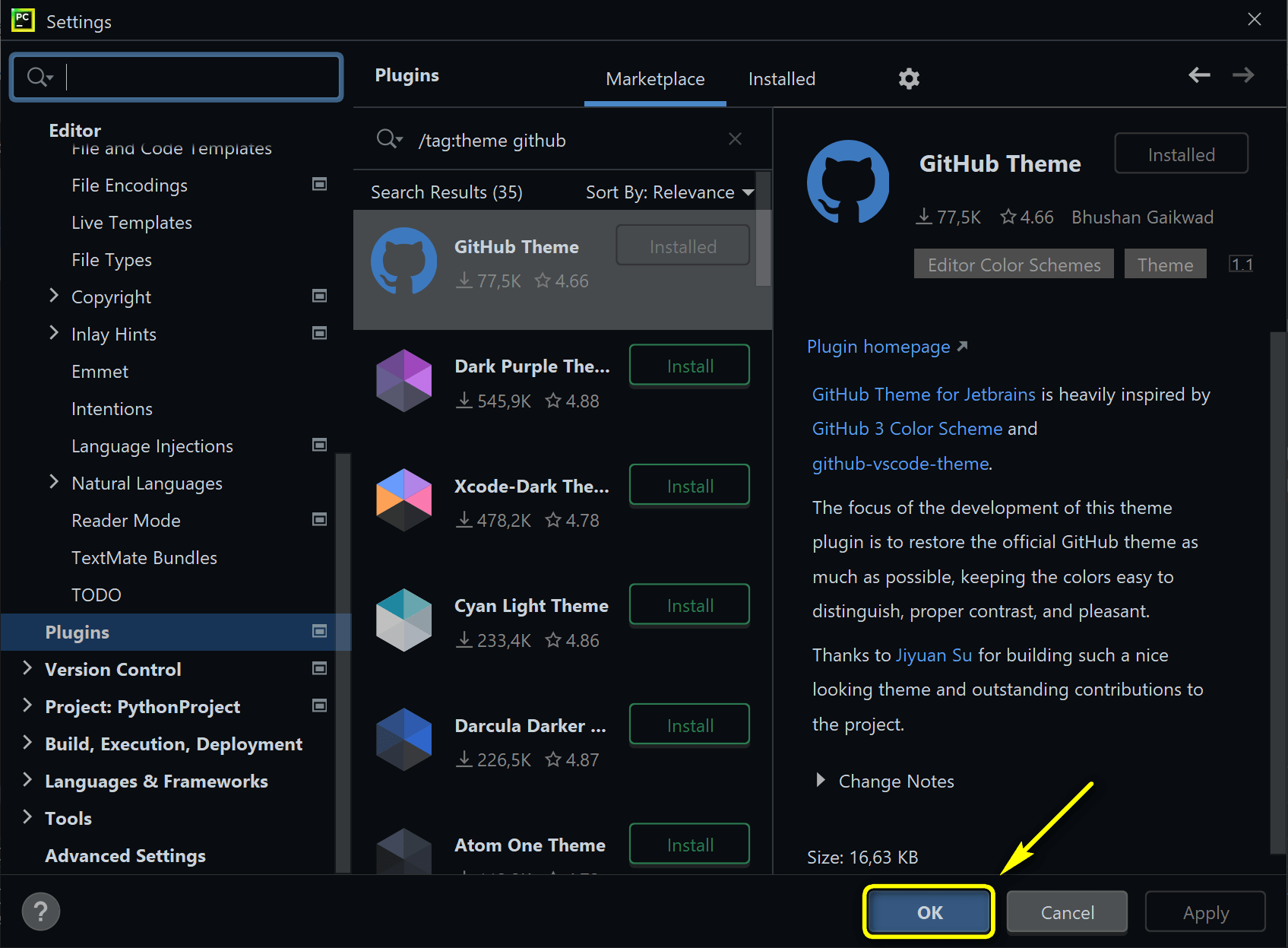Expand the Natural Languages tree node
This screenshot has height=948, width=1288.
pyautogui.click(x=53, y=481)
